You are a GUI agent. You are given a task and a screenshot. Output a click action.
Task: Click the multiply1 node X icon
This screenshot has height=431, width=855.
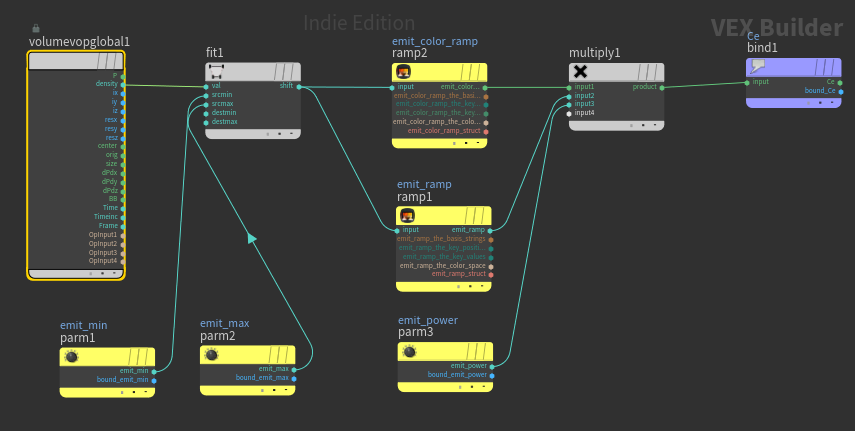pos(581,71)
